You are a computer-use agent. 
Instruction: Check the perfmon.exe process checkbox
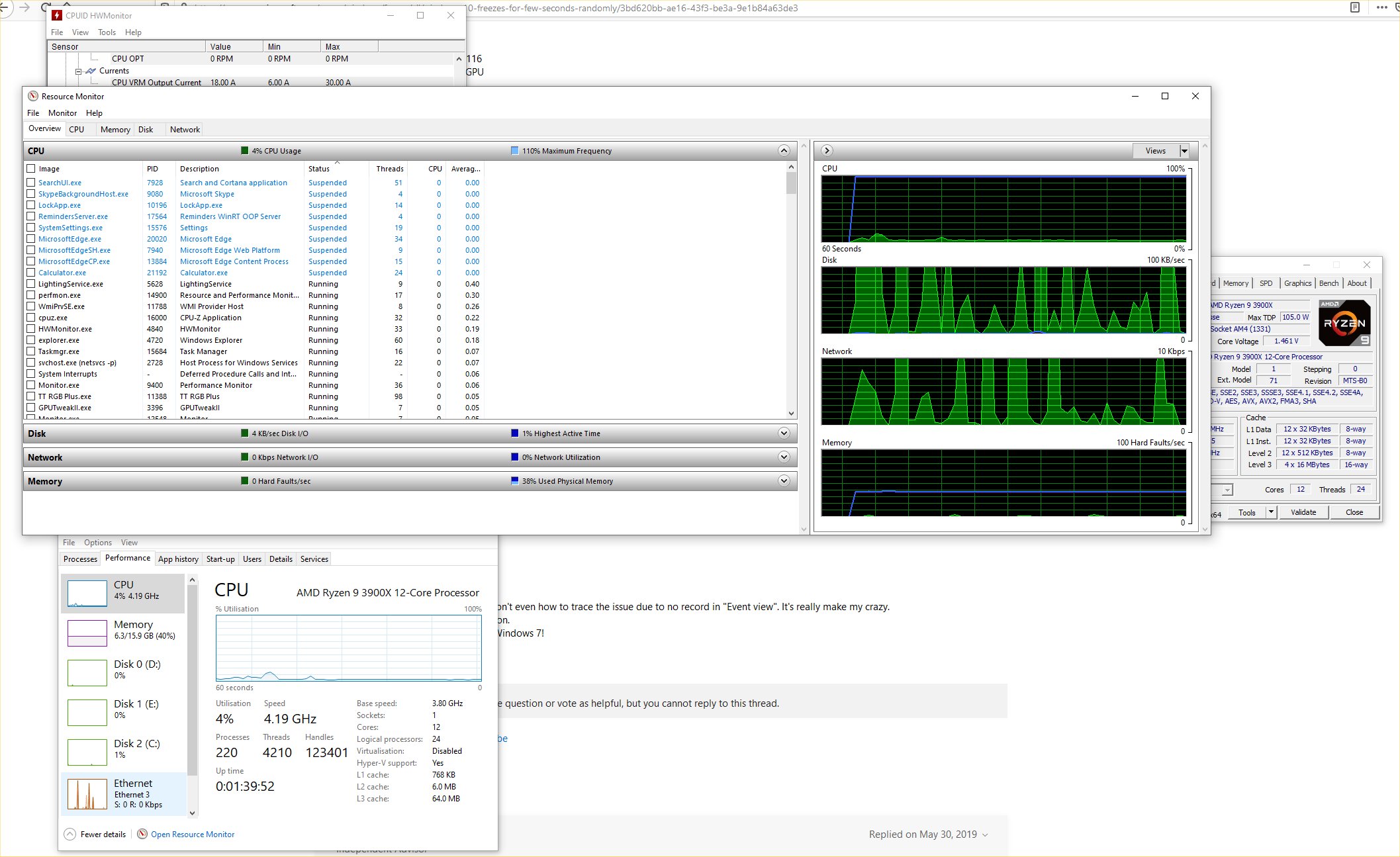click(31, 295)
